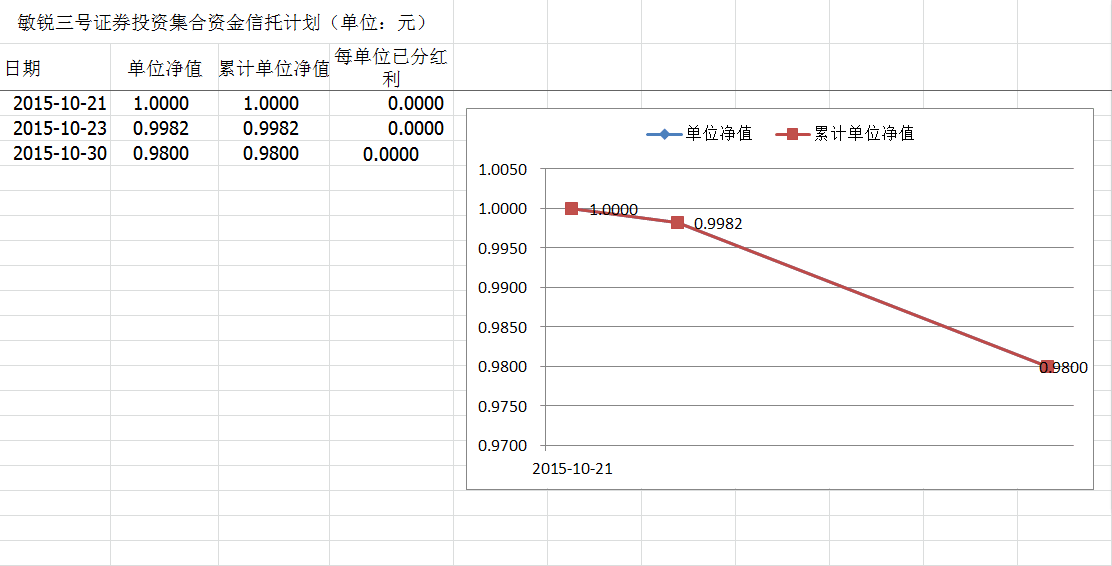Click the 0.9982 data label in chart
This screenshot has height=566, width=1112.
coord(718,224)
